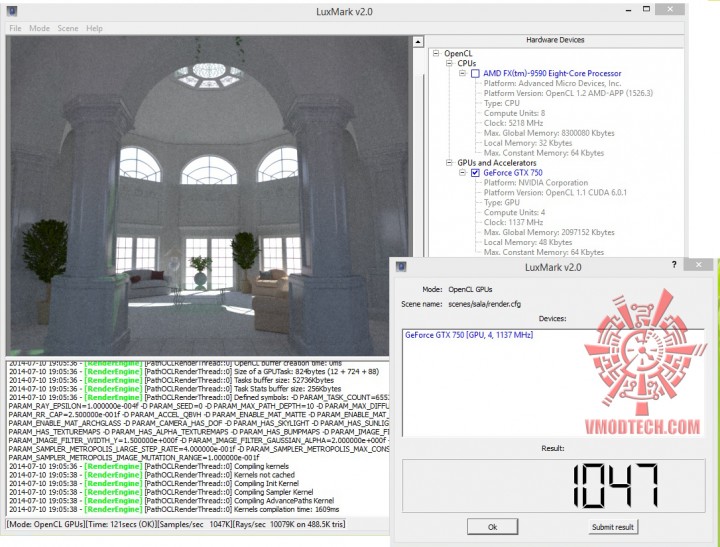720x547 pixels.
Task: Open the File menu
Action: pos(15,28)
